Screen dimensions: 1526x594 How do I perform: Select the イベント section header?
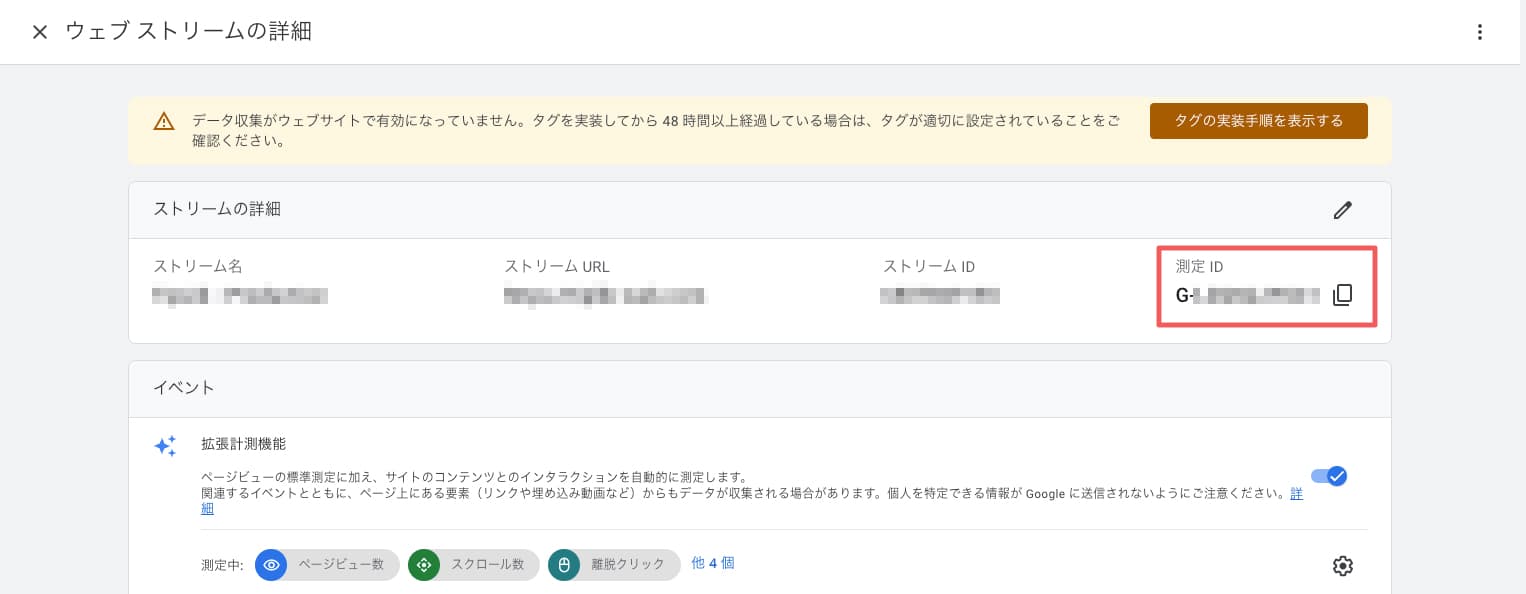(184, 388)
